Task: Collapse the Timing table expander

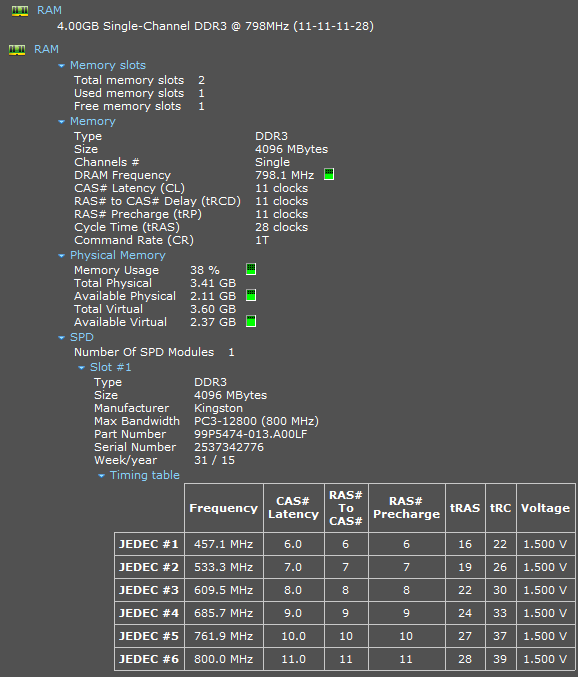Action: click(101, 476)
